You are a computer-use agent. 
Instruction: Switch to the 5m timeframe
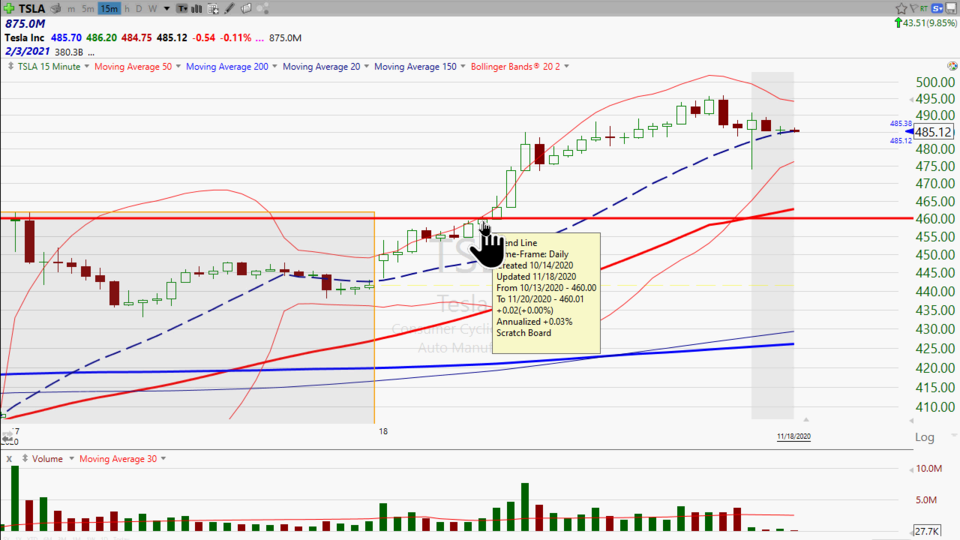[x=88, y=9]
